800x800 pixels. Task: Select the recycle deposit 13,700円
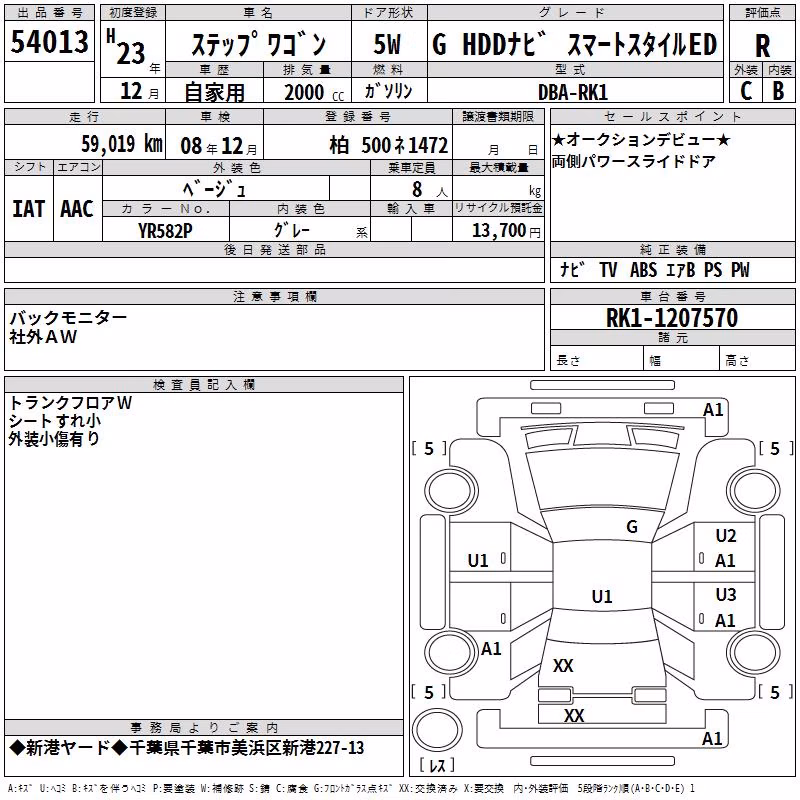tap(506, 231)
